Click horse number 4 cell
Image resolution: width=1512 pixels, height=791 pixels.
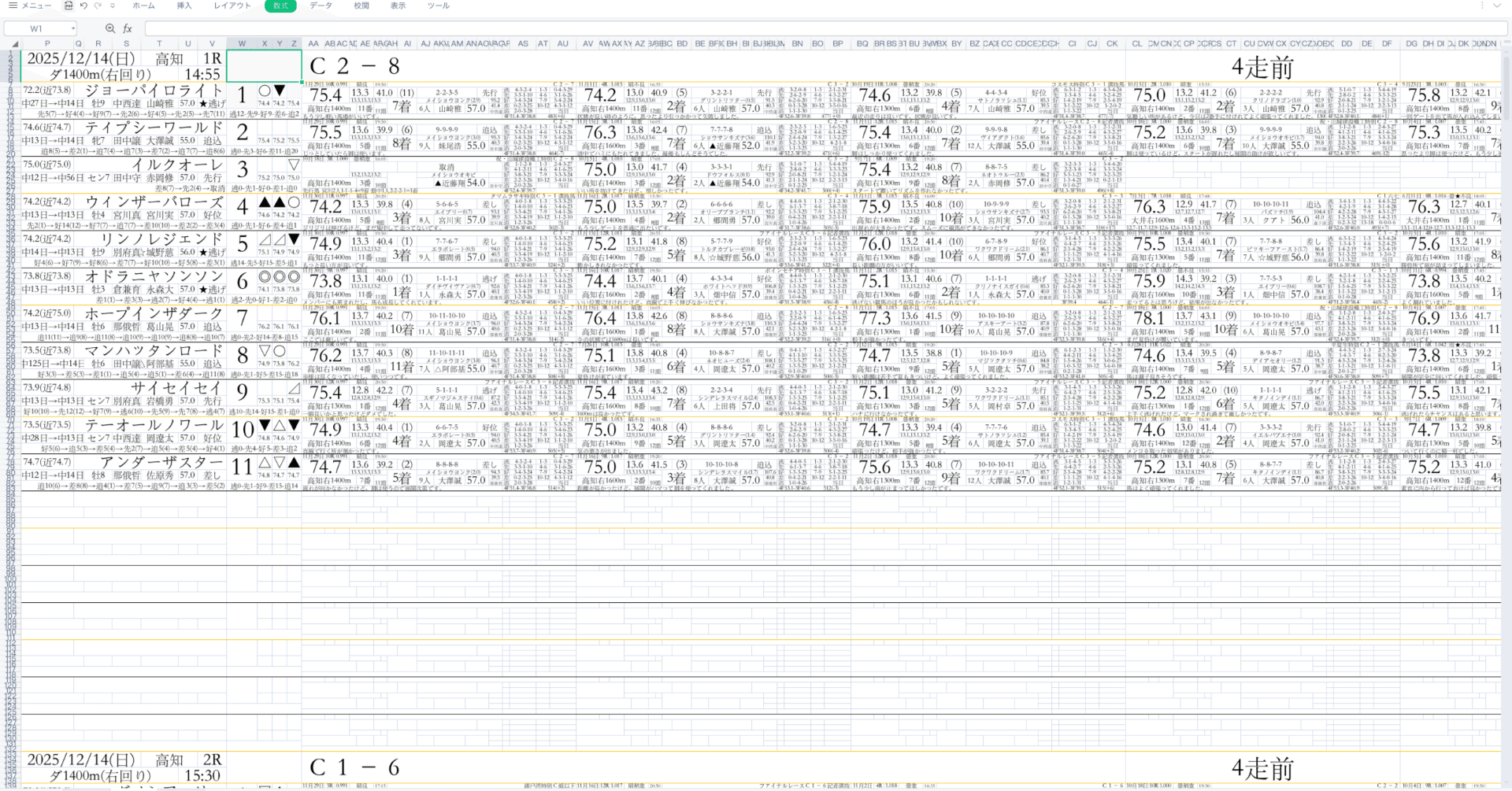[242, 208]
